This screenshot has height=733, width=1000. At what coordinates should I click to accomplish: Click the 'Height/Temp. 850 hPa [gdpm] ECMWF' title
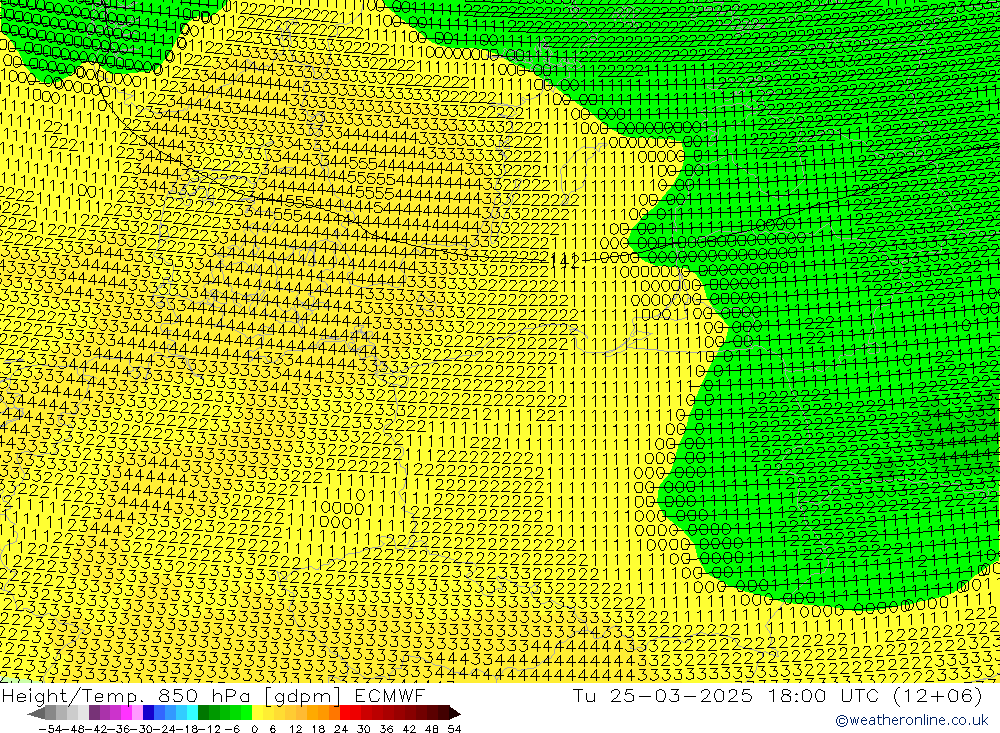click(x=213, y=695)
